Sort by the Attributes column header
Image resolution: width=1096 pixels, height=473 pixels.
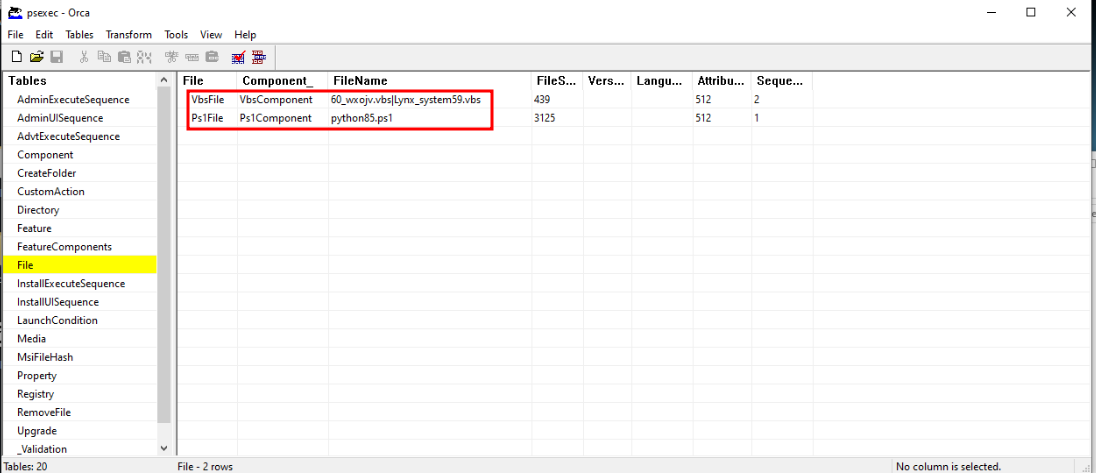pyautogui.click(x=722, y=81)
